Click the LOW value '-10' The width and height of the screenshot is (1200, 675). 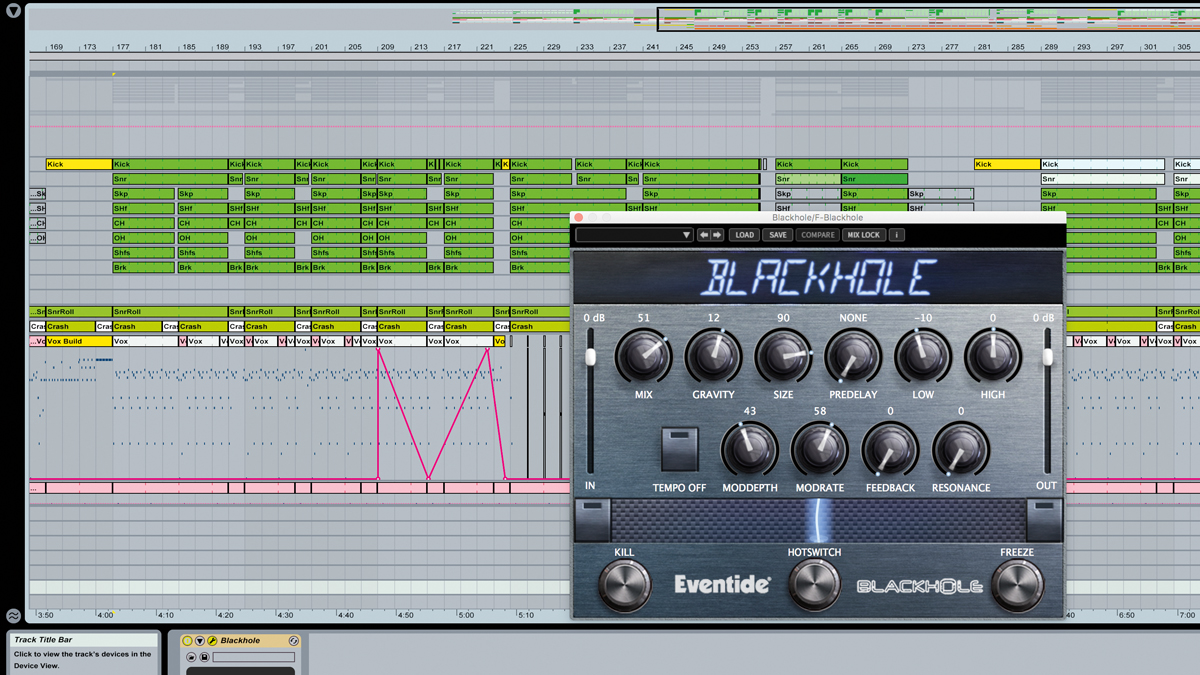pos(923,318)
